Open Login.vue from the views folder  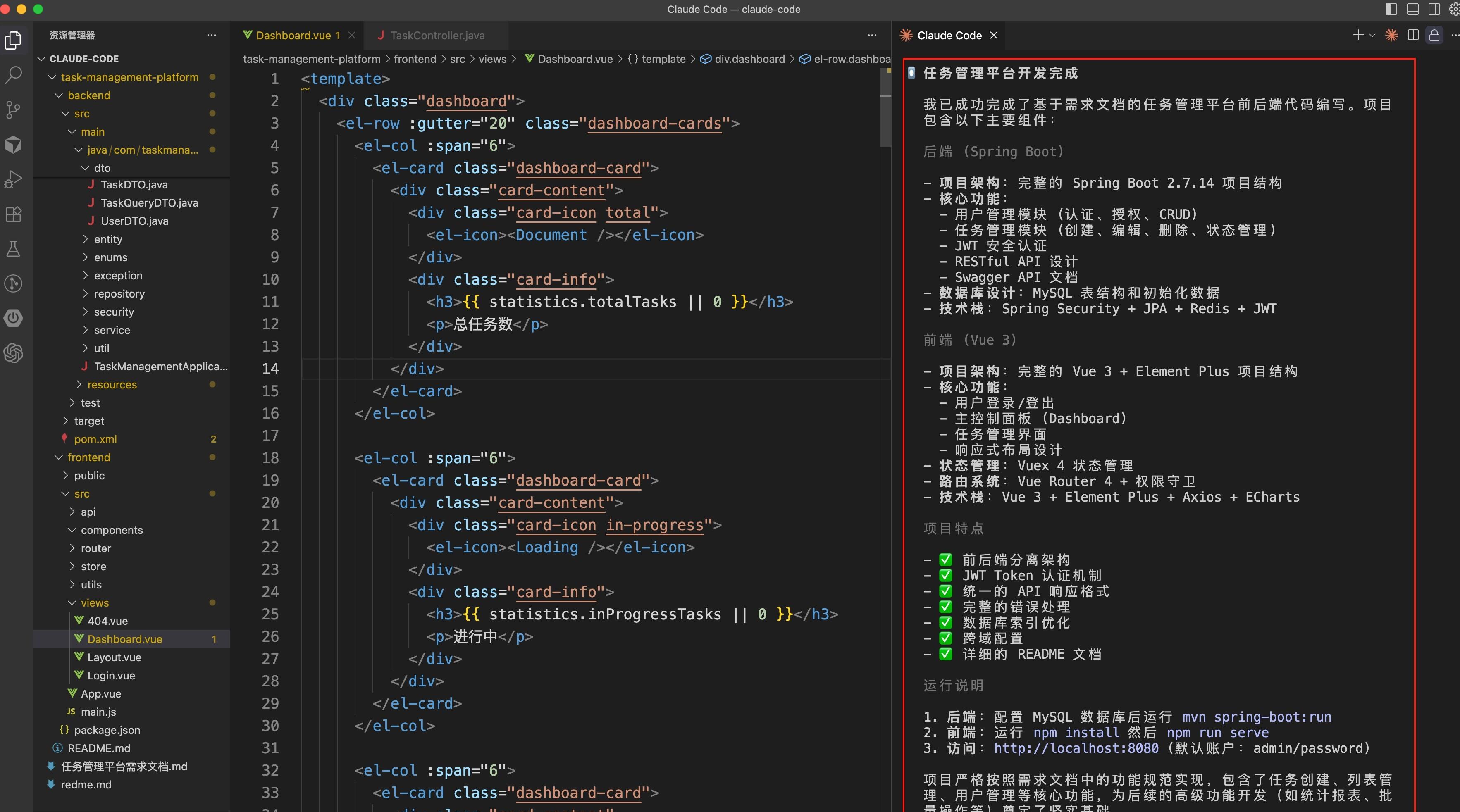pyautogui.click(x=111, y=676)
